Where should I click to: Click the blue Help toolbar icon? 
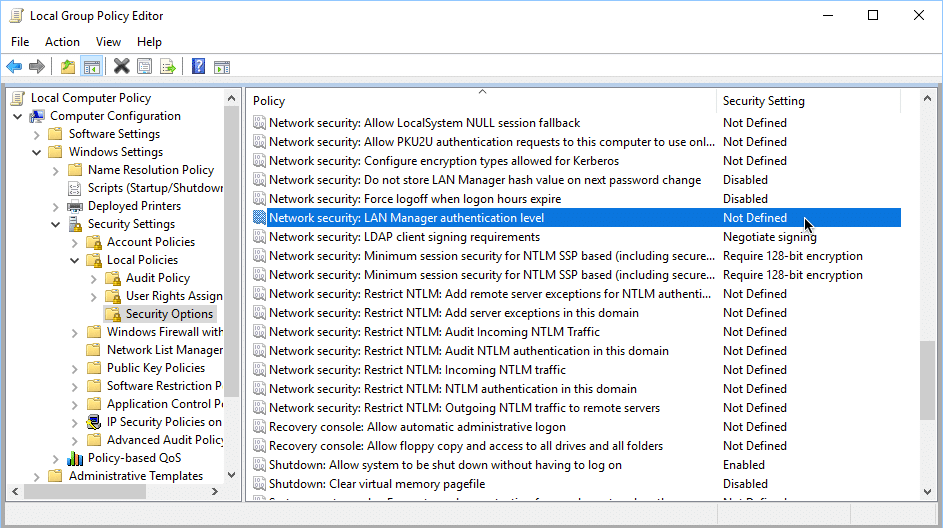click(x=198, y=67)
